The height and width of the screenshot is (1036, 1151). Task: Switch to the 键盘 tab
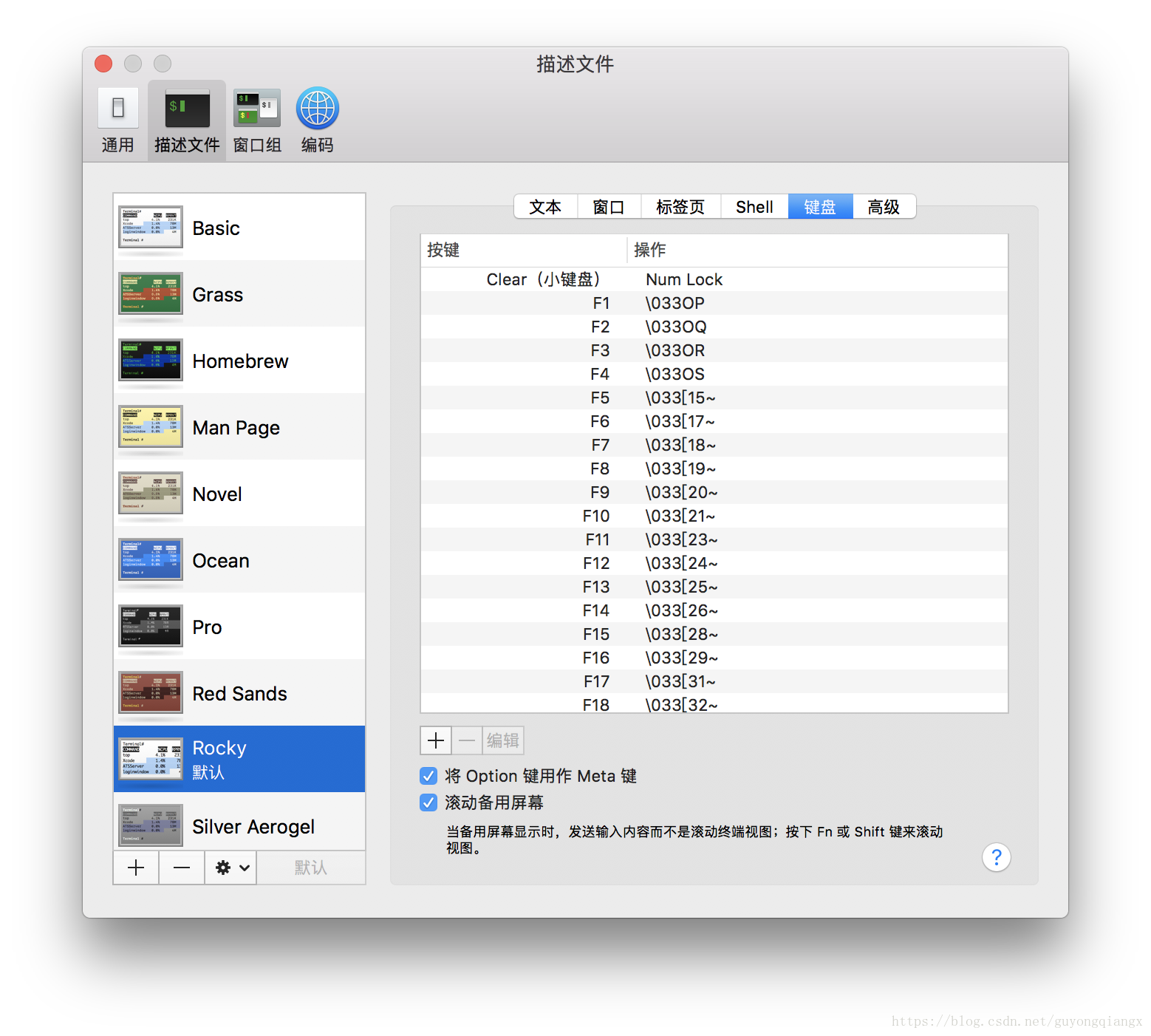pyautogui.click(x=820, y=207)
